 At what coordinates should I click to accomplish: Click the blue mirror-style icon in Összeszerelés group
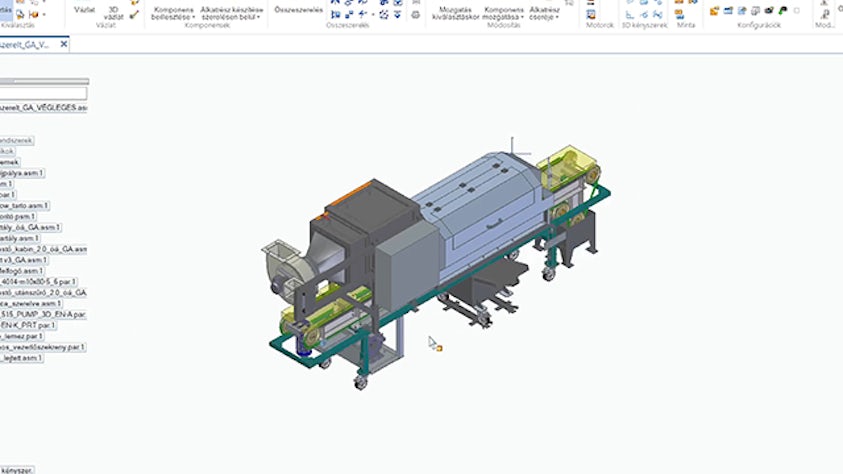click(x=335, y=15)
